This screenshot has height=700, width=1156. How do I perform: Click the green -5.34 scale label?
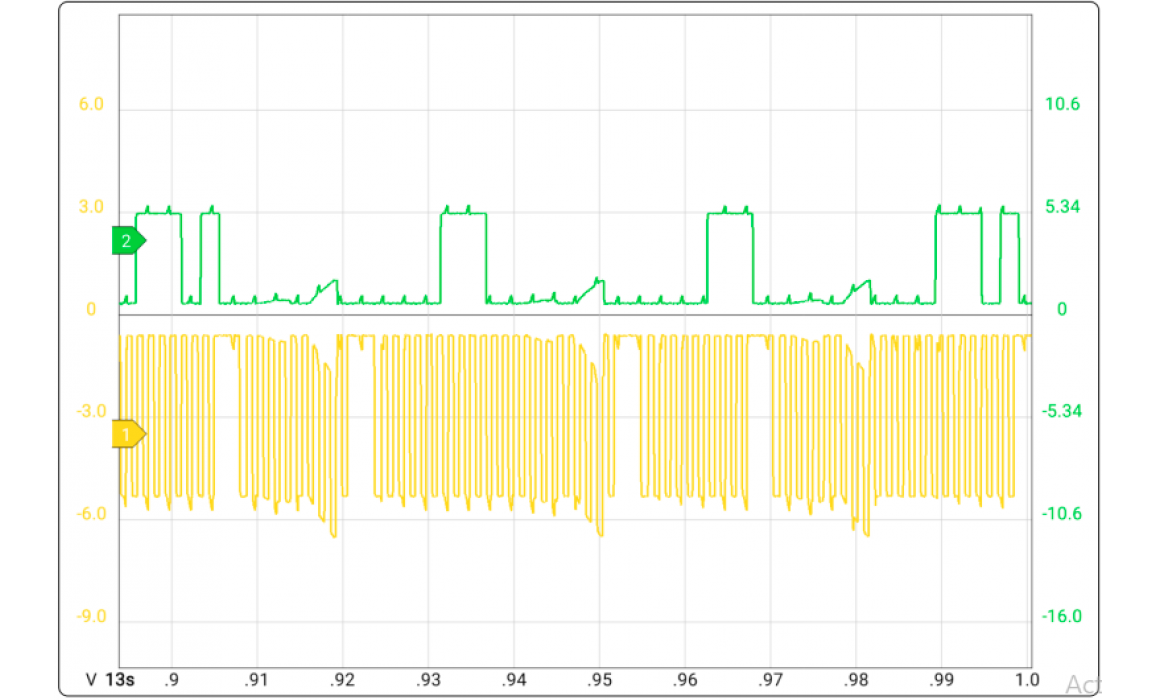[1062, 412]
